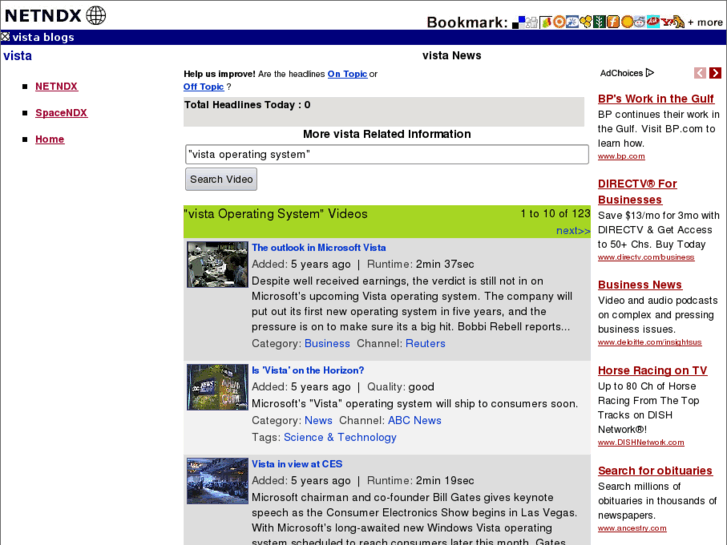727x545 pixels.
Task: Click the Search Video button
Action: click(221, 179)
